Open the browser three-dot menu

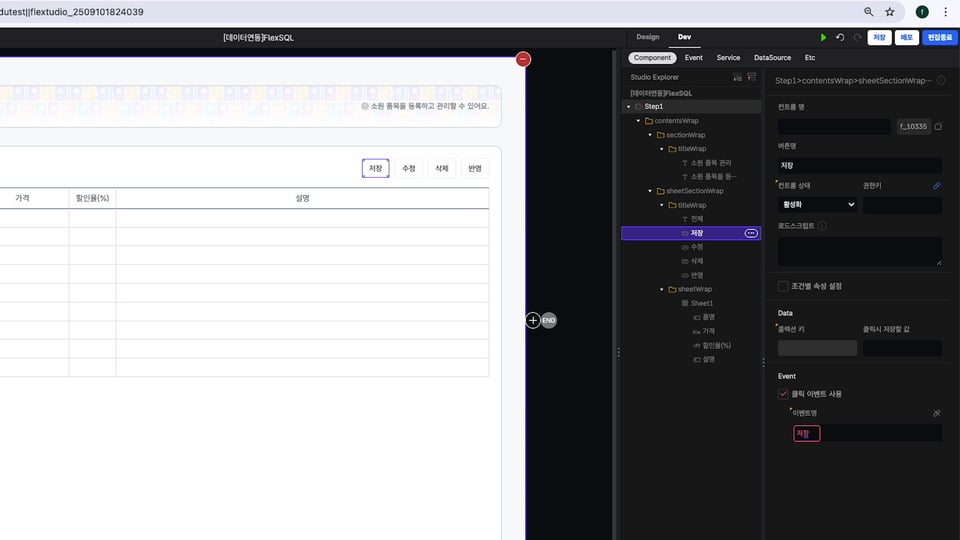pyautogui.click(x=945, y=12)
